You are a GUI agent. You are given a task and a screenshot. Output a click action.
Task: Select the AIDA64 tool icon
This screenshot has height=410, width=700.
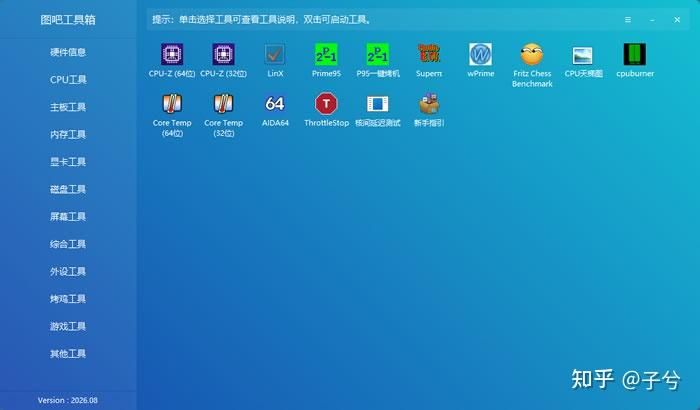(x=275, y=104)
